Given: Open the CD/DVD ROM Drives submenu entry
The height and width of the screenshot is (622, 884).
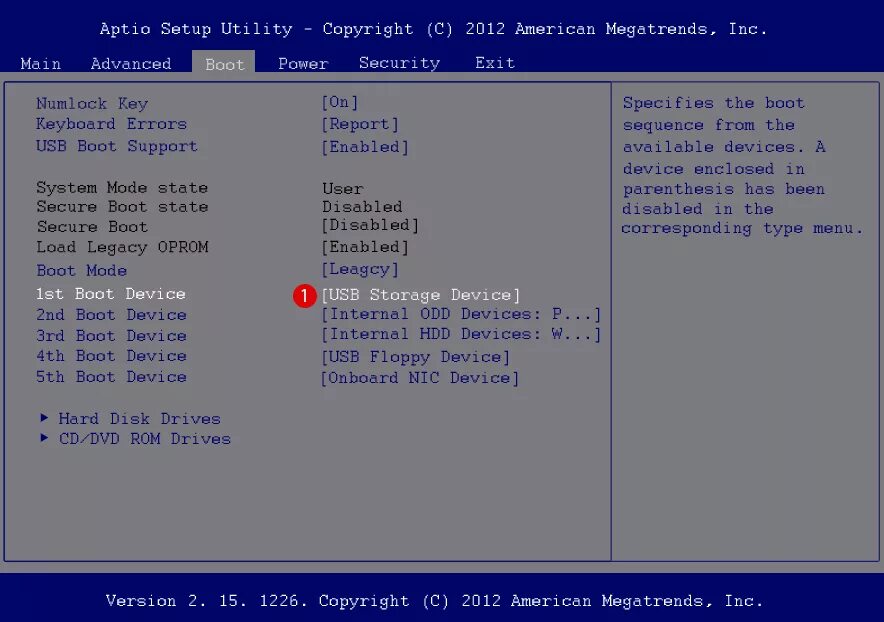Looking at the screenshot, I should point(145,439).
